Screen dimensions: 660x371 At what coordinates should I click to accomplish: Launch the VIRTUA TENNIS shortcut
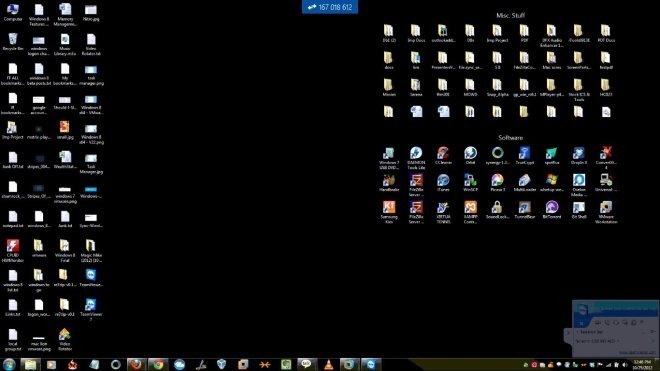(x=443, y=212)
